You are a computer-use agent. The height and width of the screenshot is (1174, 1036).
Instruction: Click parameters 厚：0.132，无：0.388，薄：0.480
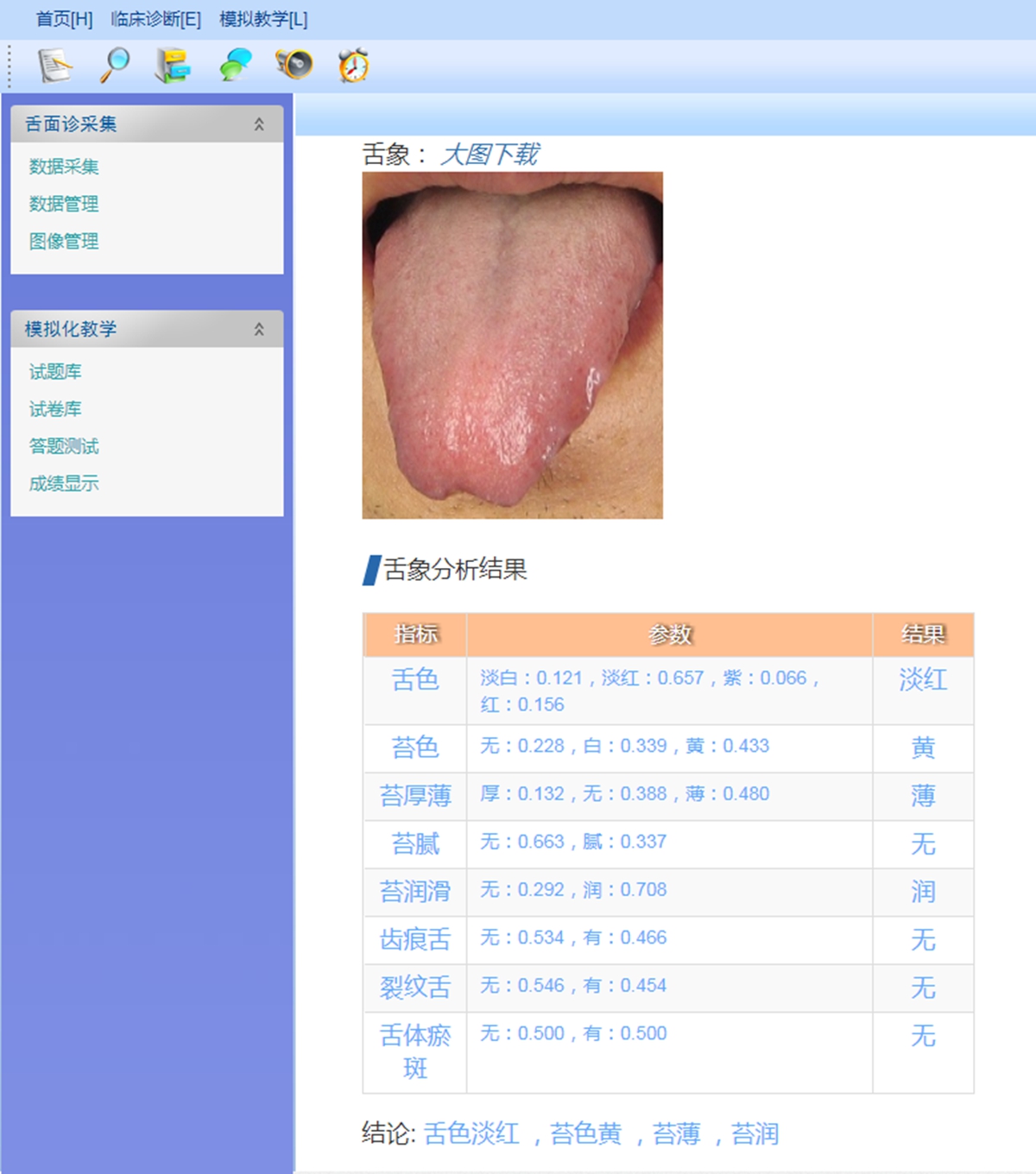tap(625, 794)
